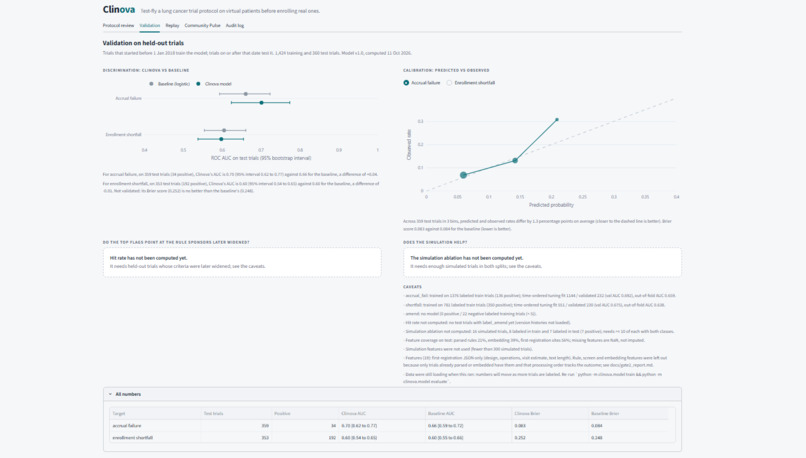806x458 pixels.
Task: Toggle the Baseline (logistic) legend marker
Action: point(151,84)
